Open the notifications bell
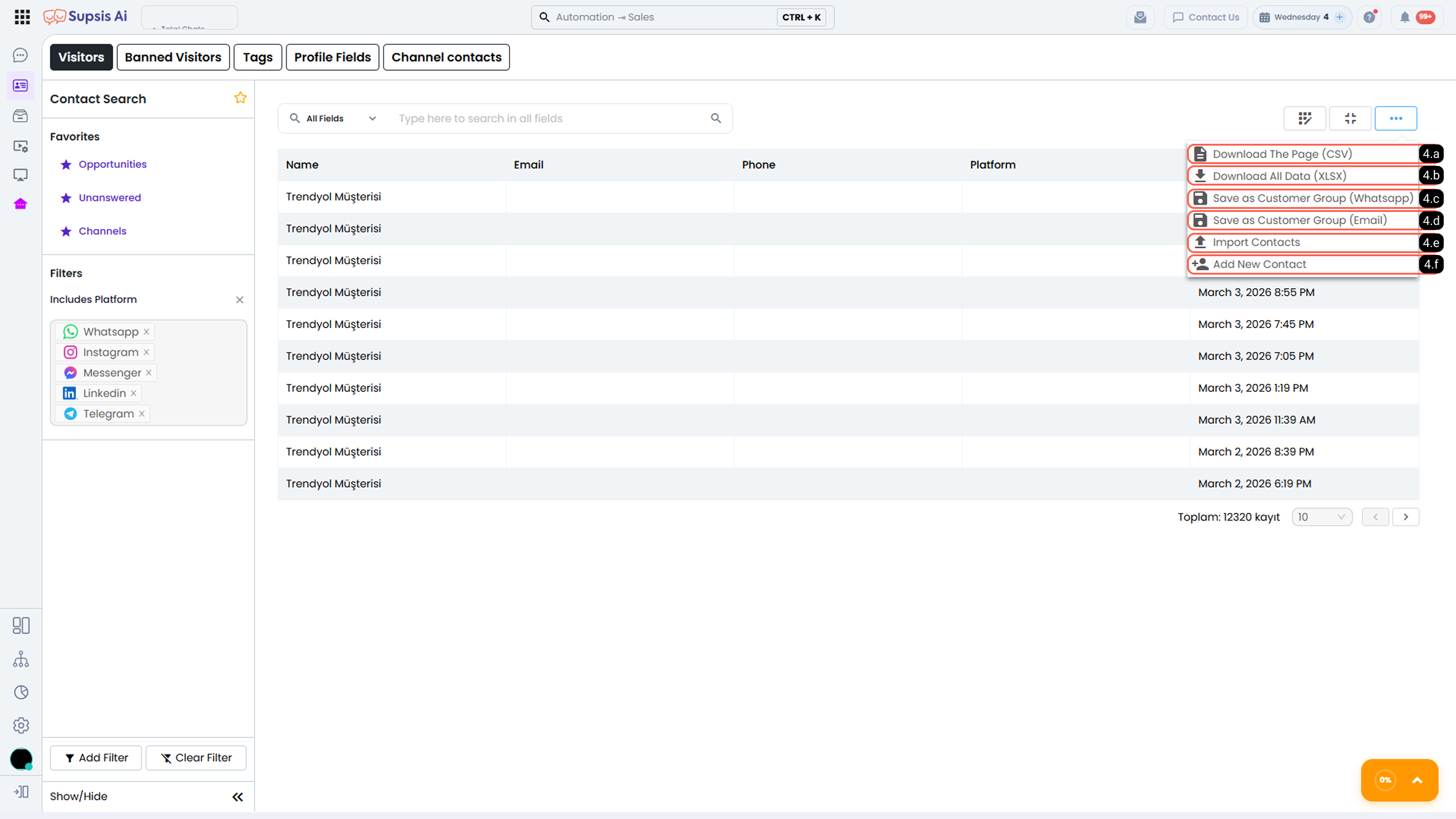The image size is (1456, 819). (1405, 17)
